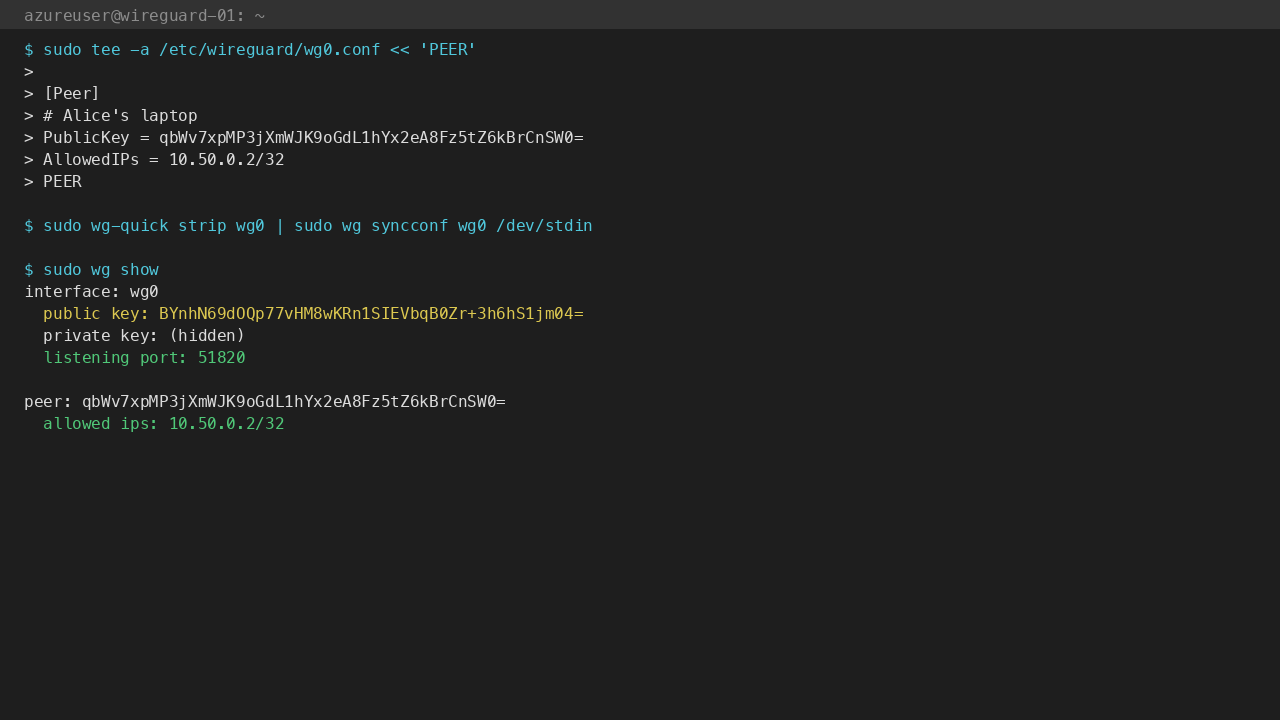Click the AllowedIPs = 10.50.0.2/32 line
Image resolution: width=1280 pixels, height=720 pixels.
(x=154, y=160)
